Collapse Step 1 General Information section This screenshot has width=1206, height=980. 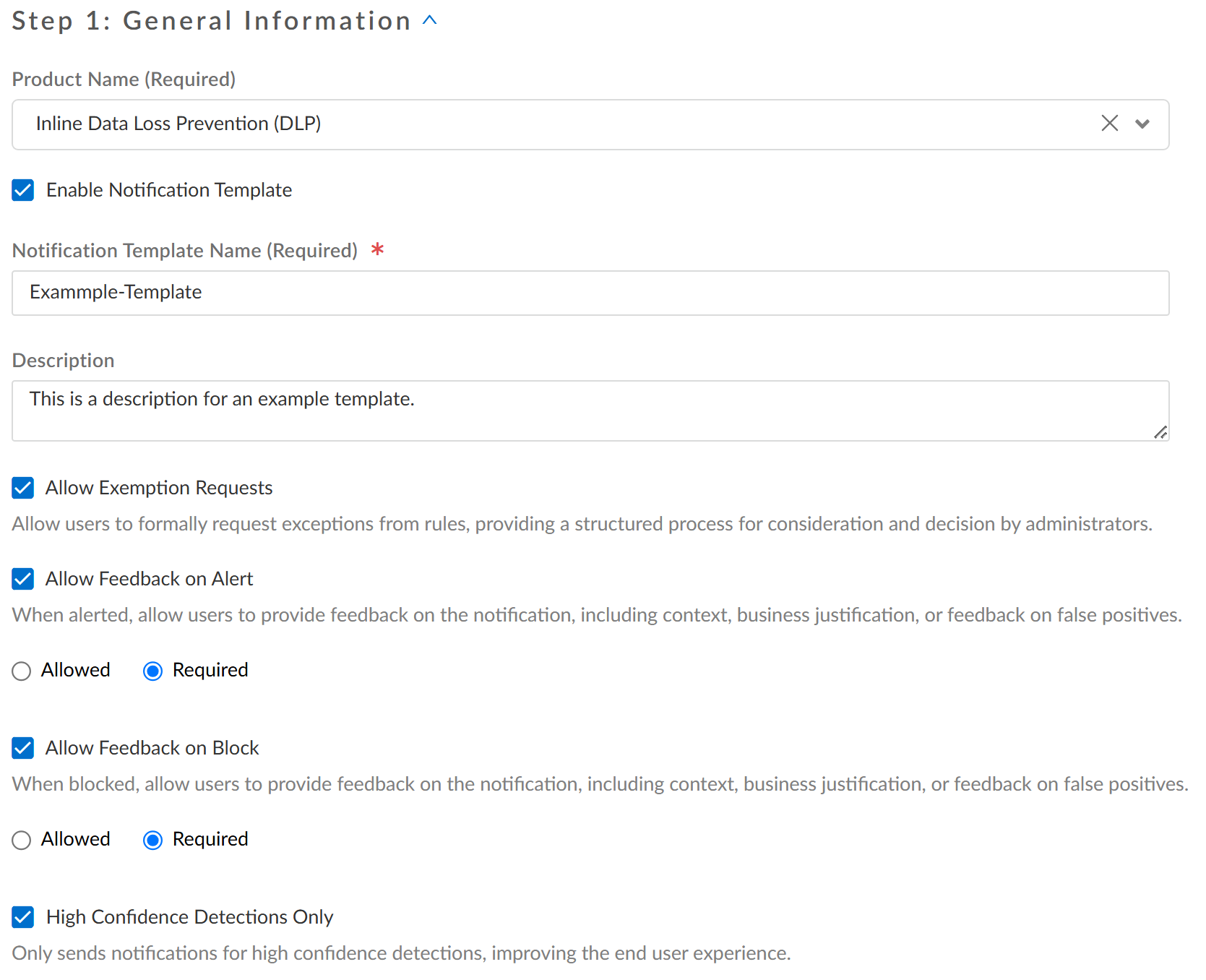tap(430, 20)
